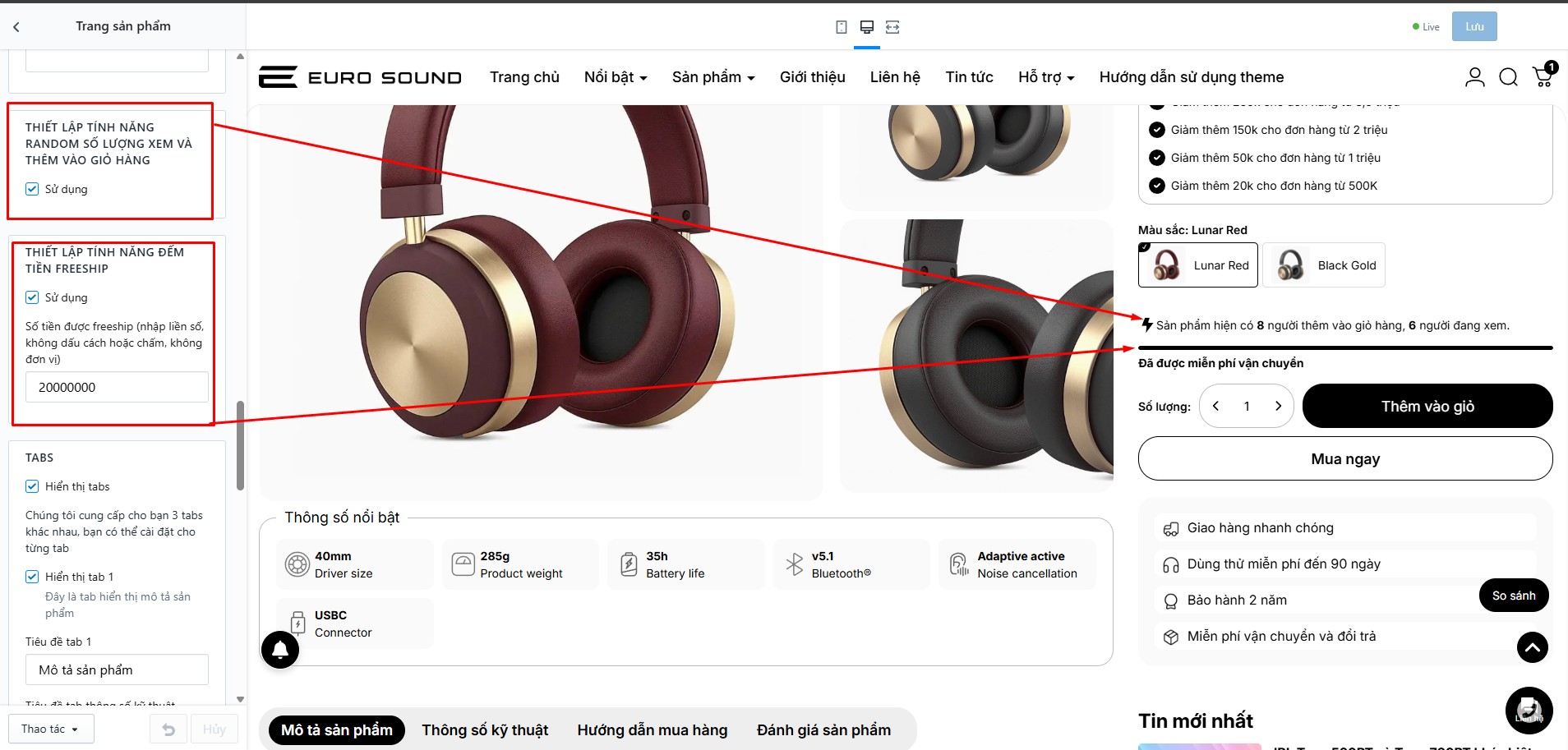Expand the Sản phẩm menu
Screen dimensions: 1568x750
(x=713, y=77)
